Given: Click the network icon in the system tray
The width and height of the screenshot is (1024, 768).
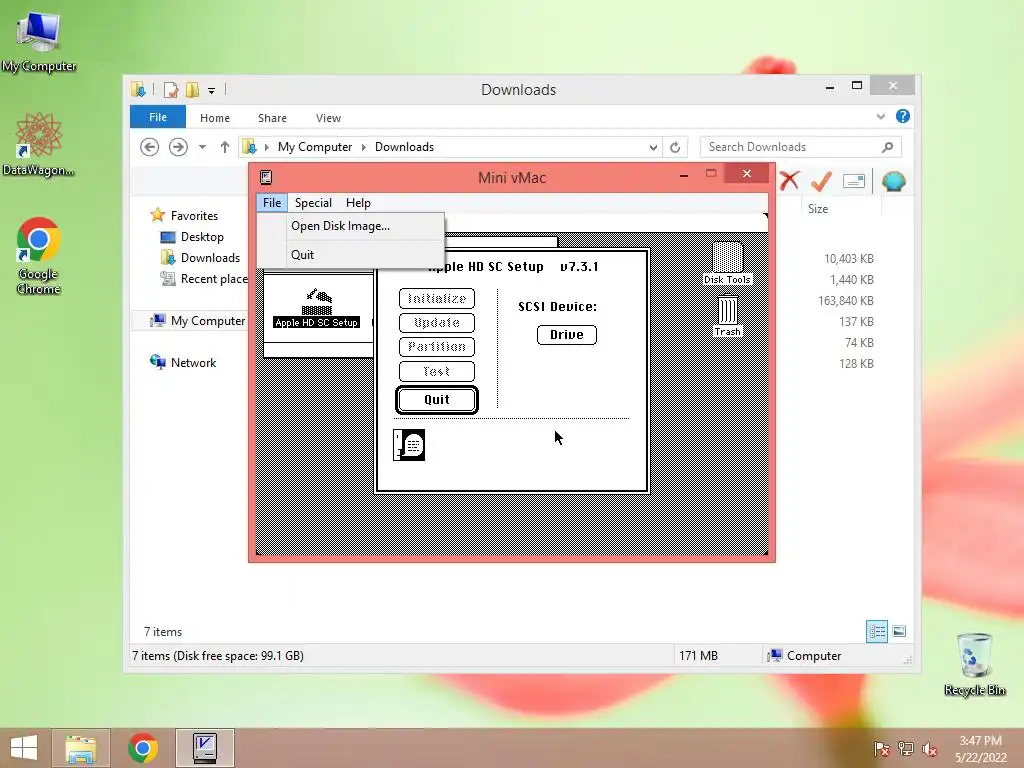Looking at the screenshot, I should click(906, 749).
